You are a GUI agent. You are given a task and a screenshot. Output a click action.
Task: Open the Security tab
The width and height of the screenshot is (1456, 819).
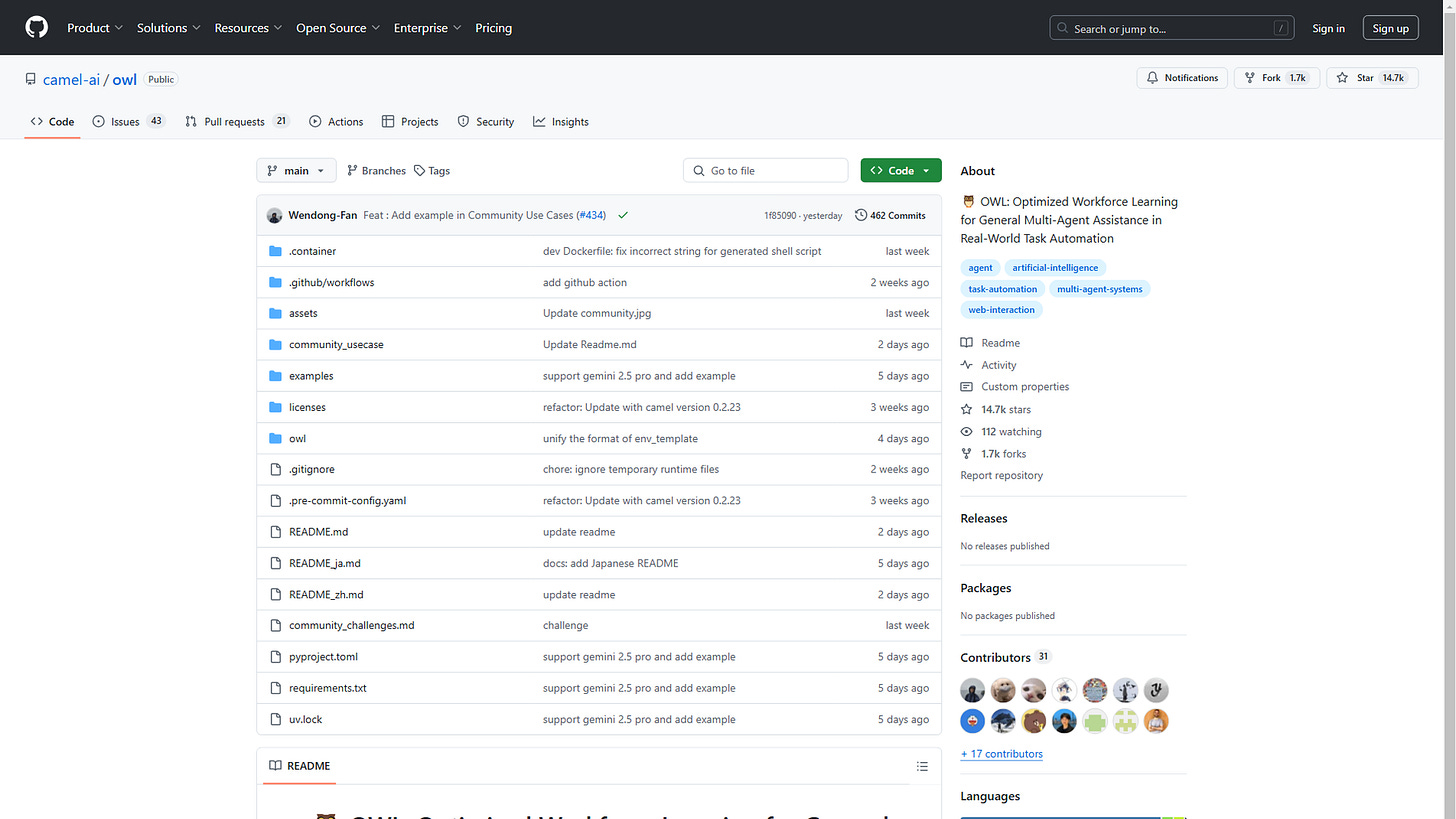[x=486, y=122]
